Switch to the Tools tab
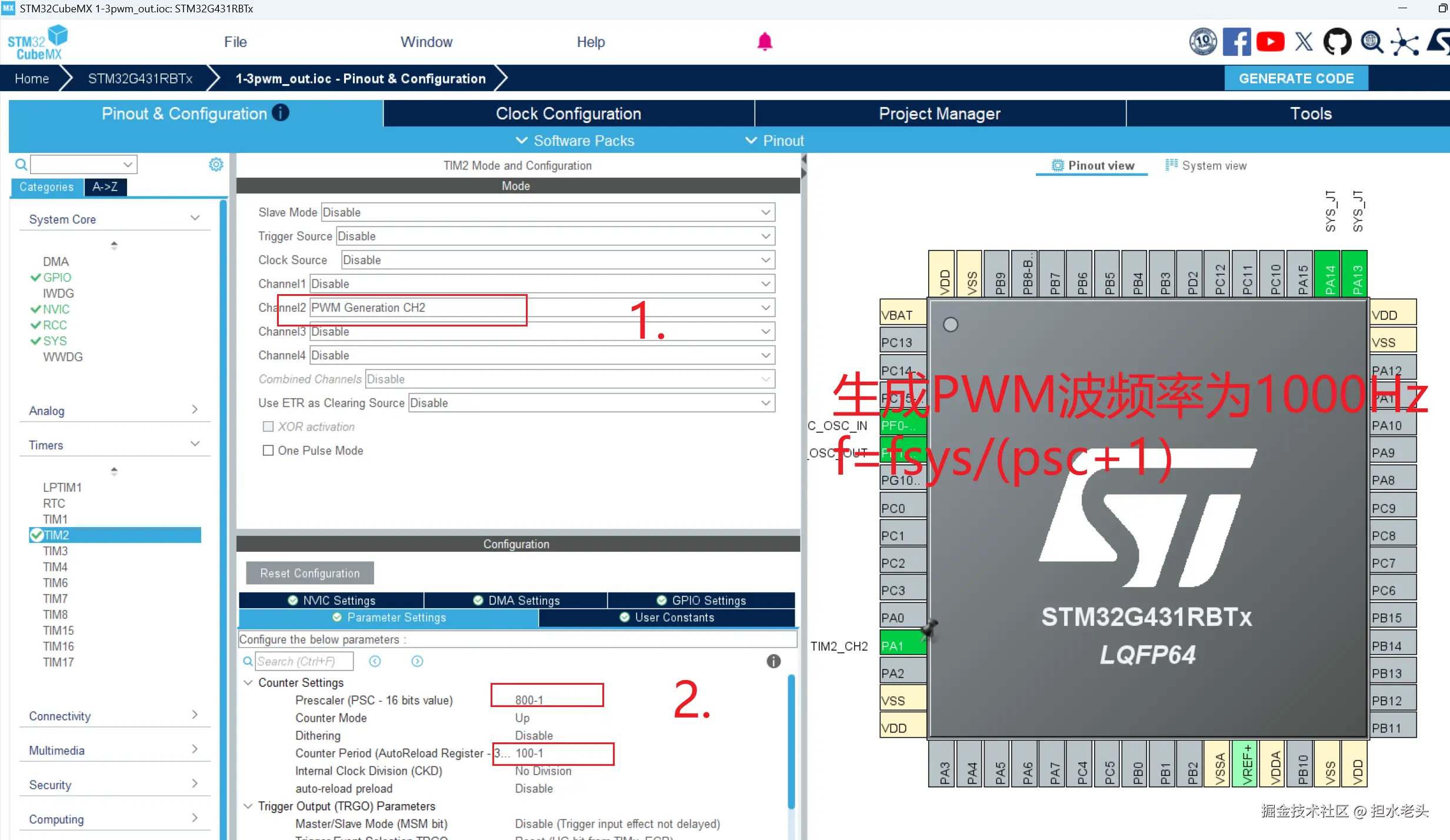 [x=1288, y=114]
